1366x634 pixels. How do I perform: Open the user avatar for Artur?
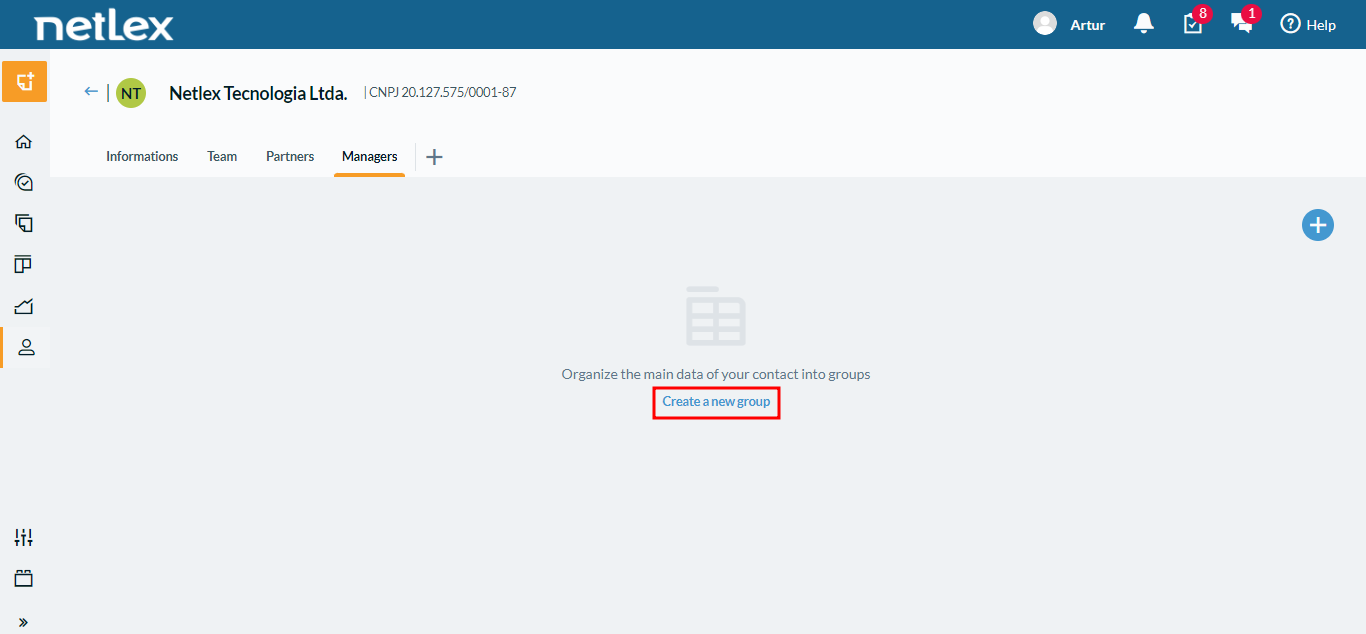pyautogui.click(x=1045, y=24)
